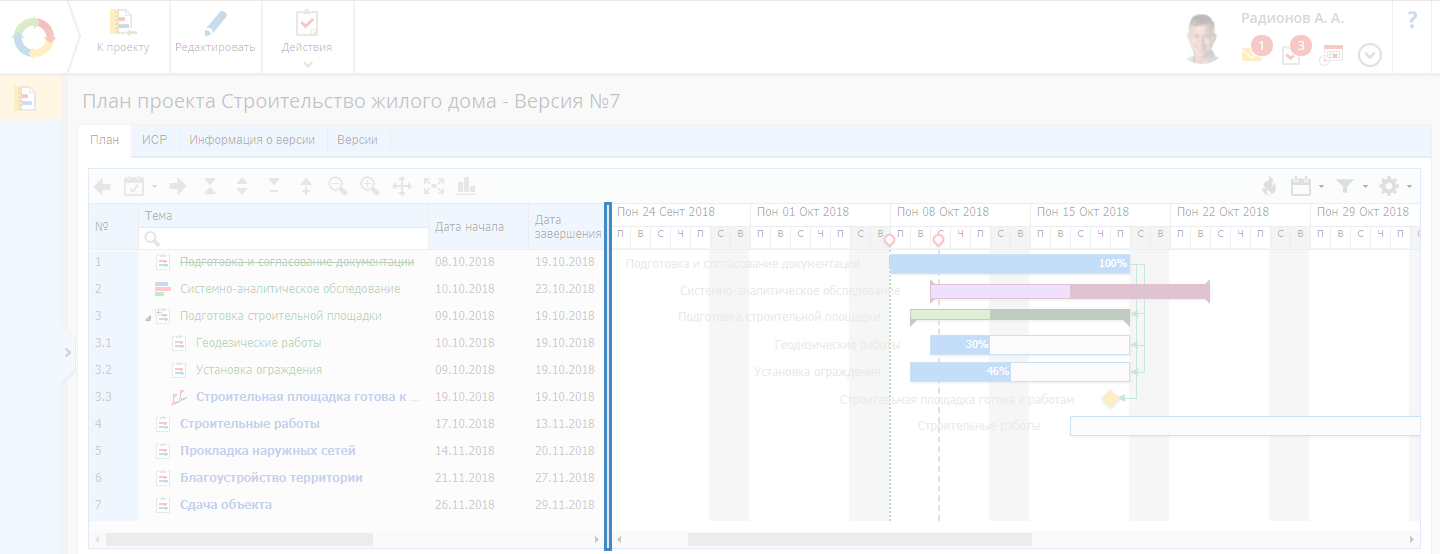The image size is (1440, 554).
Task: Open the Действия dropdown menu
Action: (307, 37)
